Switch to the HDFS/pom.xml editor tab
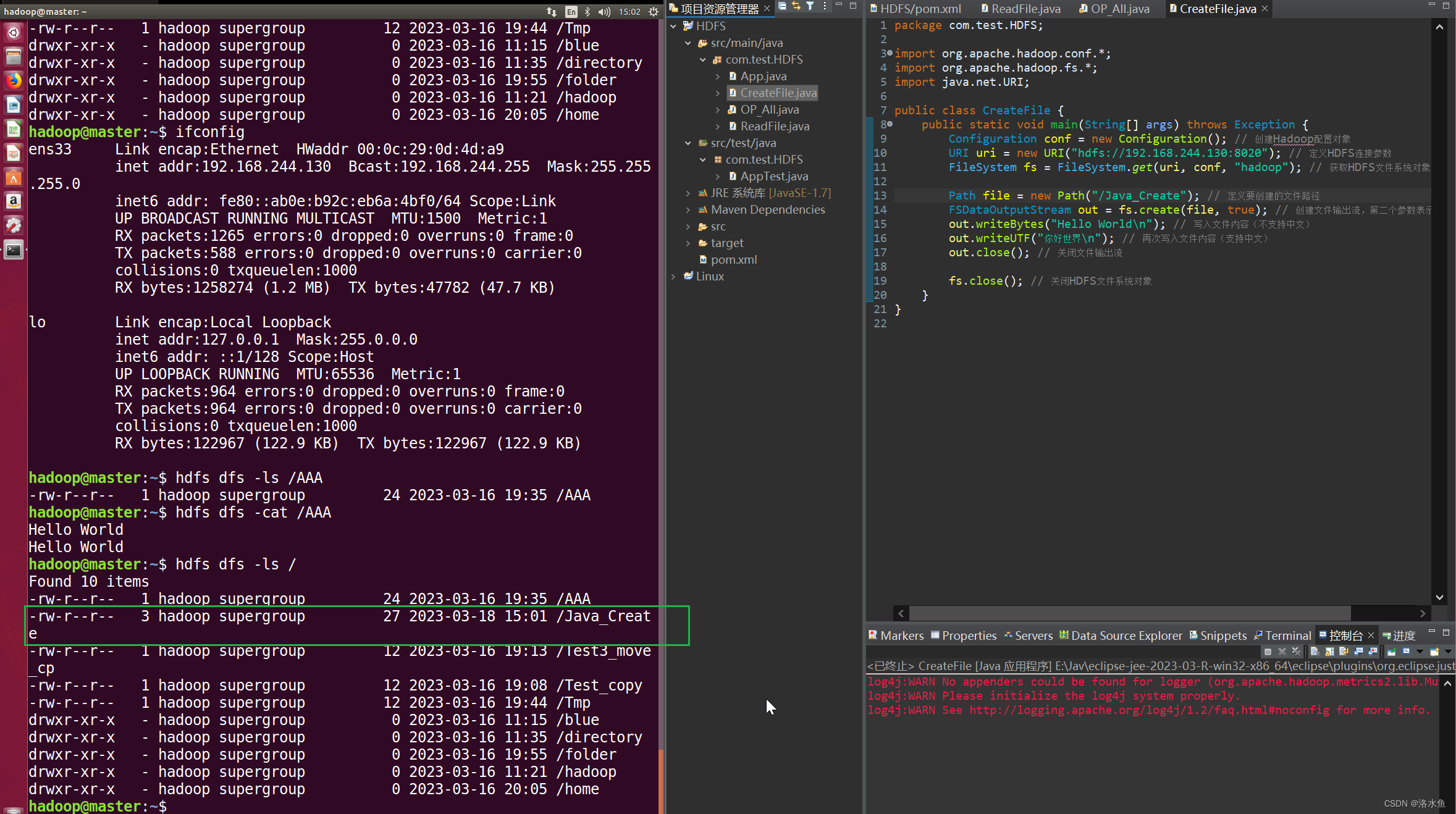 tap(915, 9)
